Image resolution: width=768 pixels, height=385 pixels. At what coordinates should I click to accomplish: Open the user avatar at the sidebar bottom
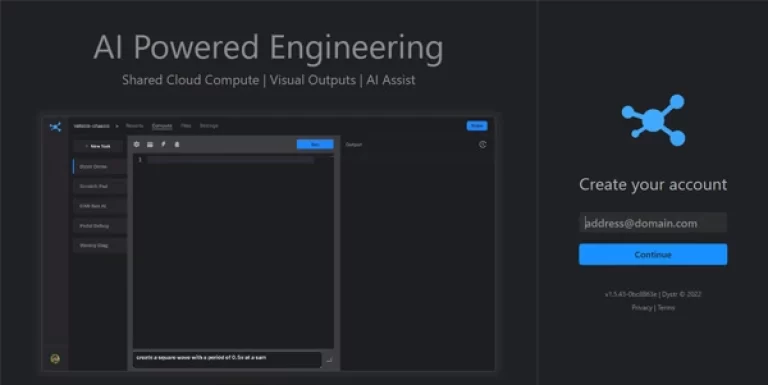(x=55, y=359)
